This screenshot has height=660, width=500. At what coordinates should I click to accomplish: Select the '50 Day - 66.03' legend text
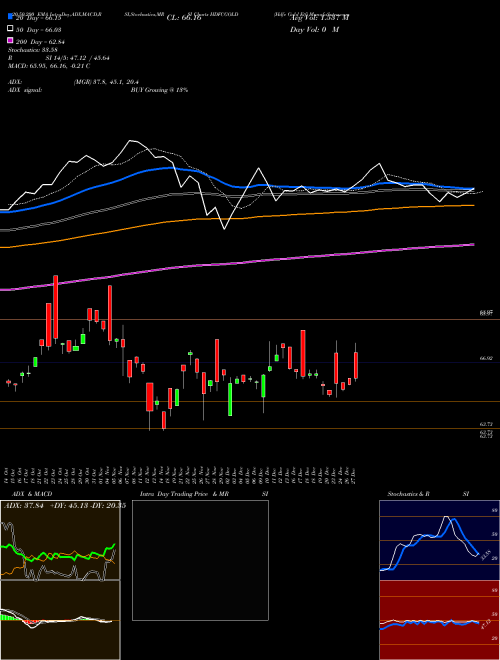tap(39, 29)
